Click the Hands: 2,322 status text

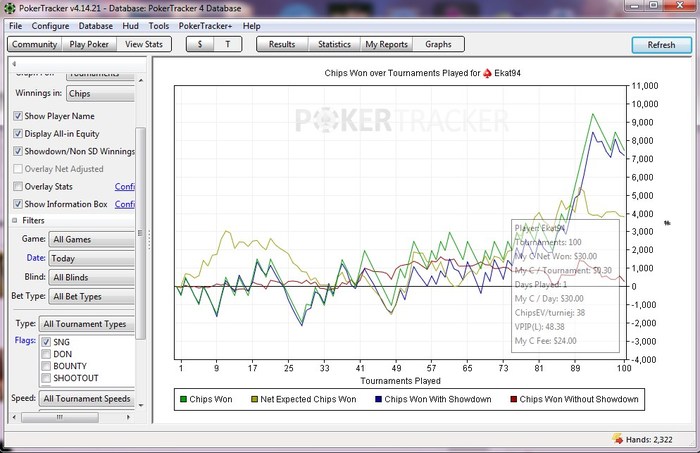tap(649, 440)
